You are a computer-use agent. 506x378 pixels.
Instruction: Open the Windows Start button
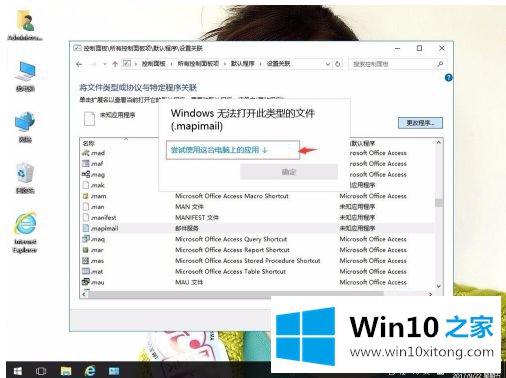[18, 371]
